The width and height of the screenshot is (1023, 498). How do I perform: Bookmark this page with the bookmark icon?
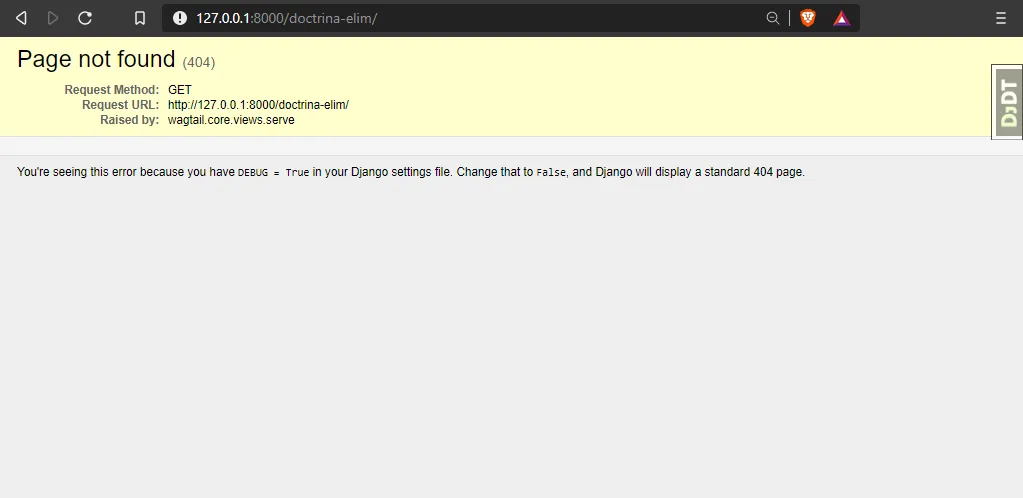(x=140, y=18)
